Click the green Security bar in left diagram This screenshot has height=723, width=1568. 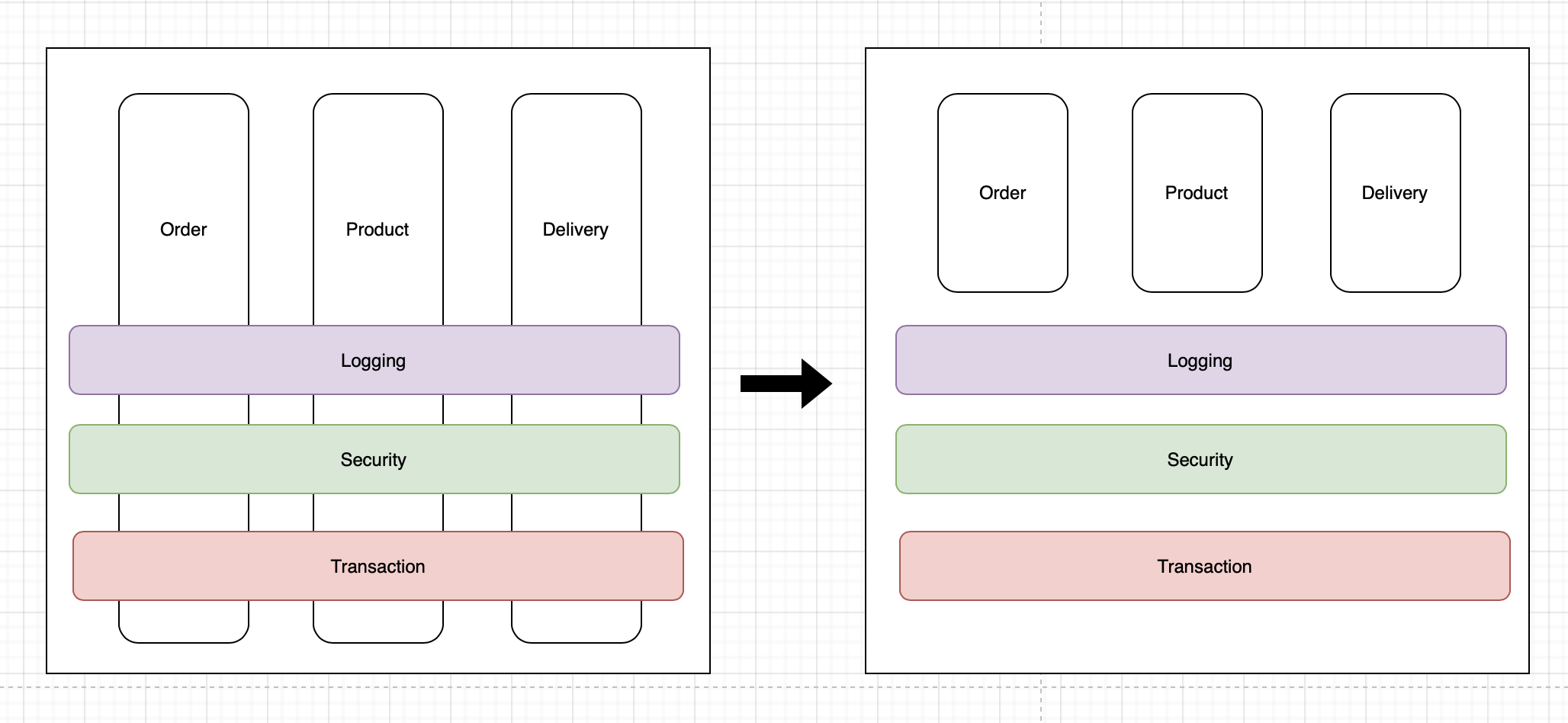click(x=374, y=459)
